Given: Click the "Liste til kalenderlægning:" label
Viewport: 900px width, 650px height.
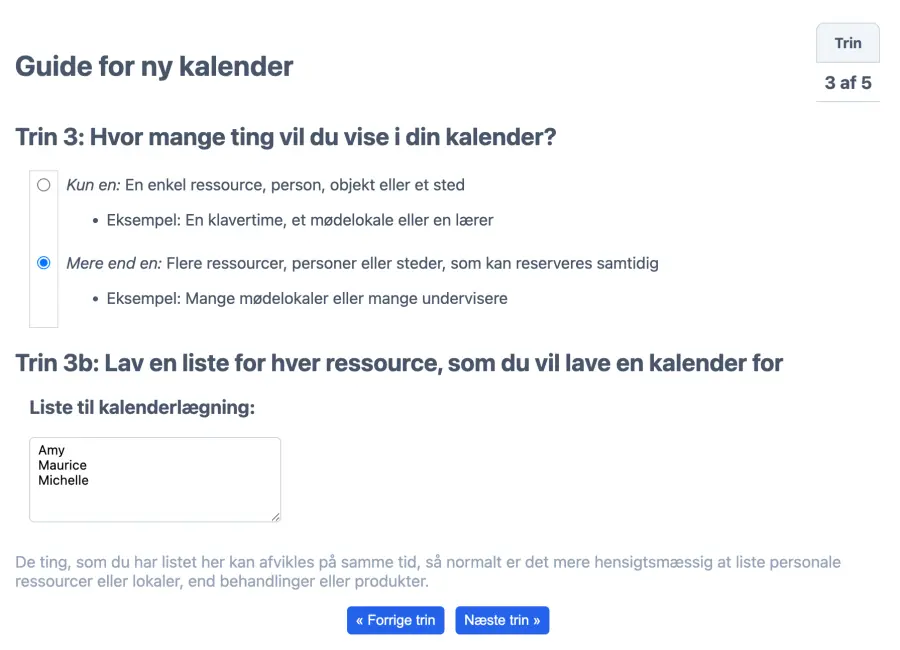Looking at the screenshot, I should click(x=143, y=407).
